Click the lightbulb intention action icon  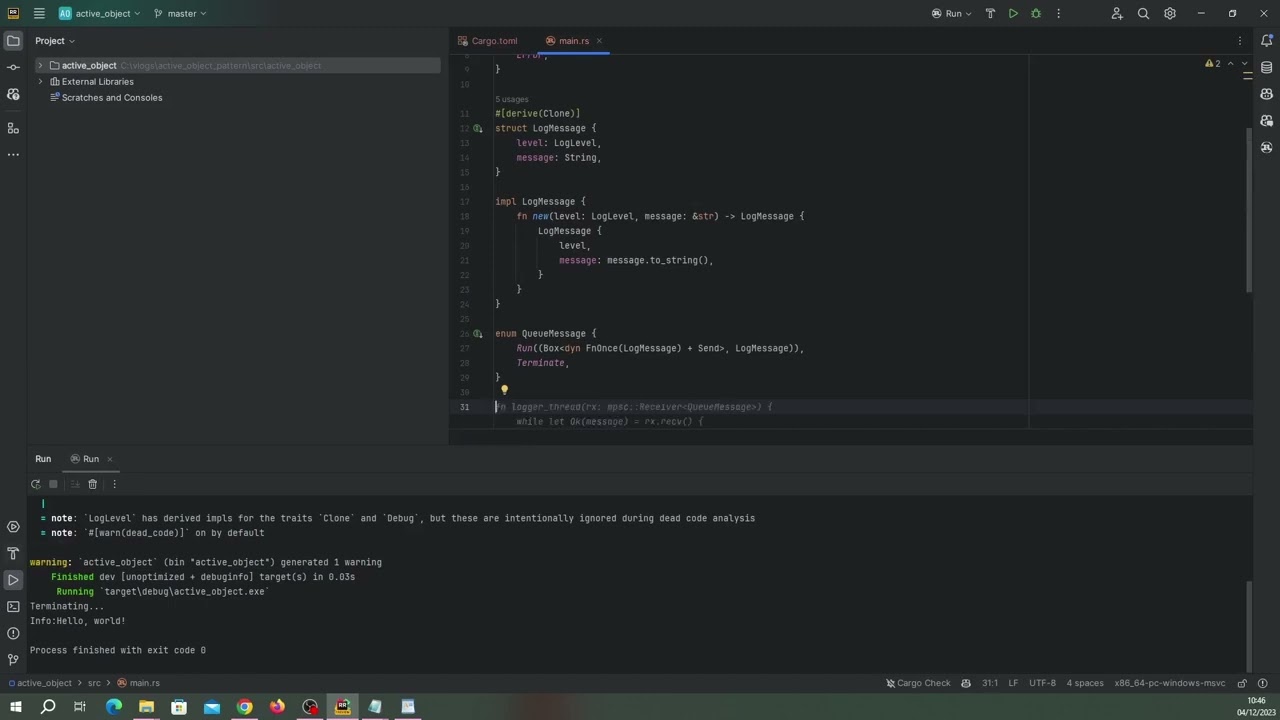tap(504, 391)
